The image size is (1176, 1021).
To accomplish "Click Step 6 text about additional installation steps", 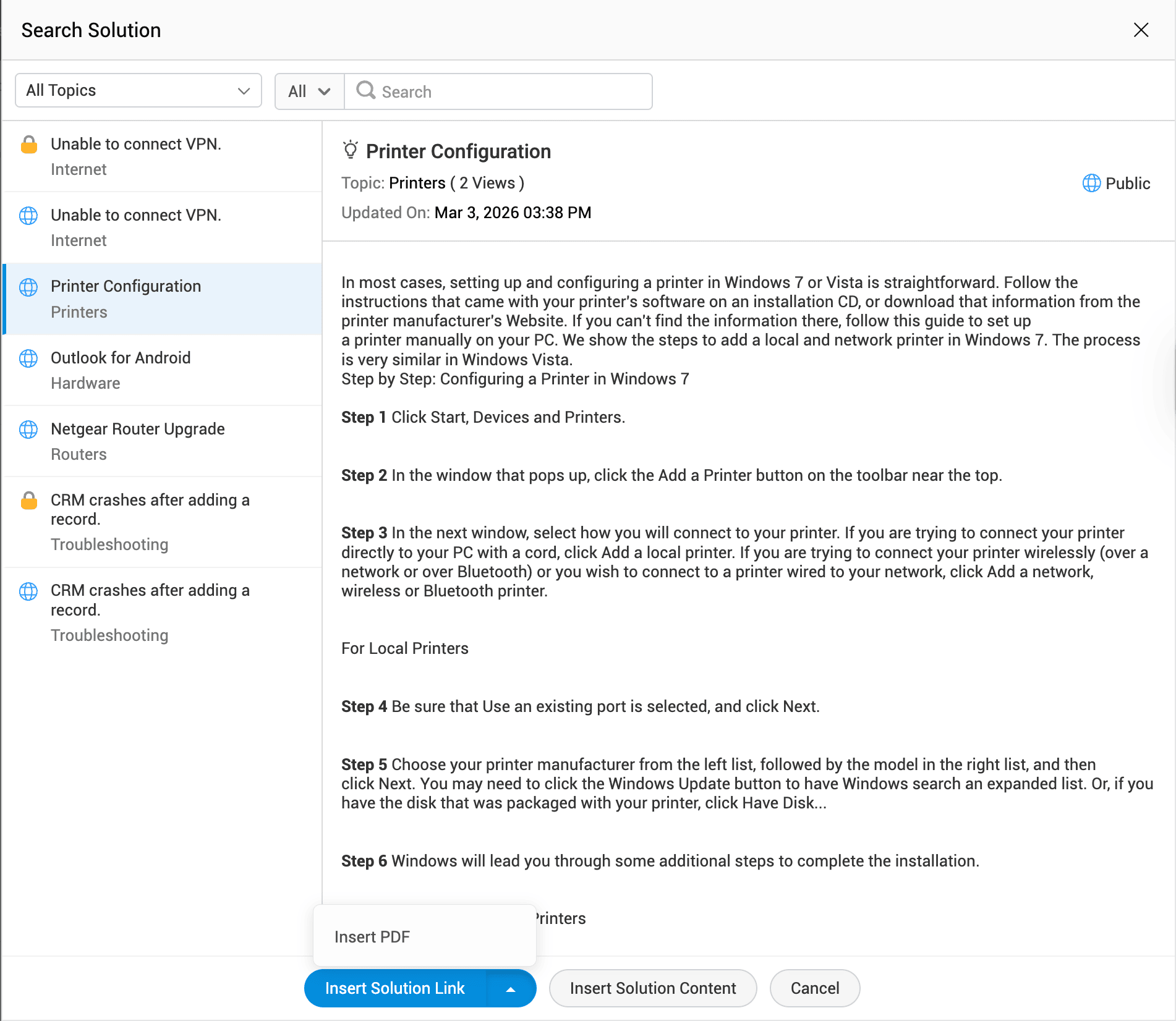I will pyautogui.click(x=660, y=861).
